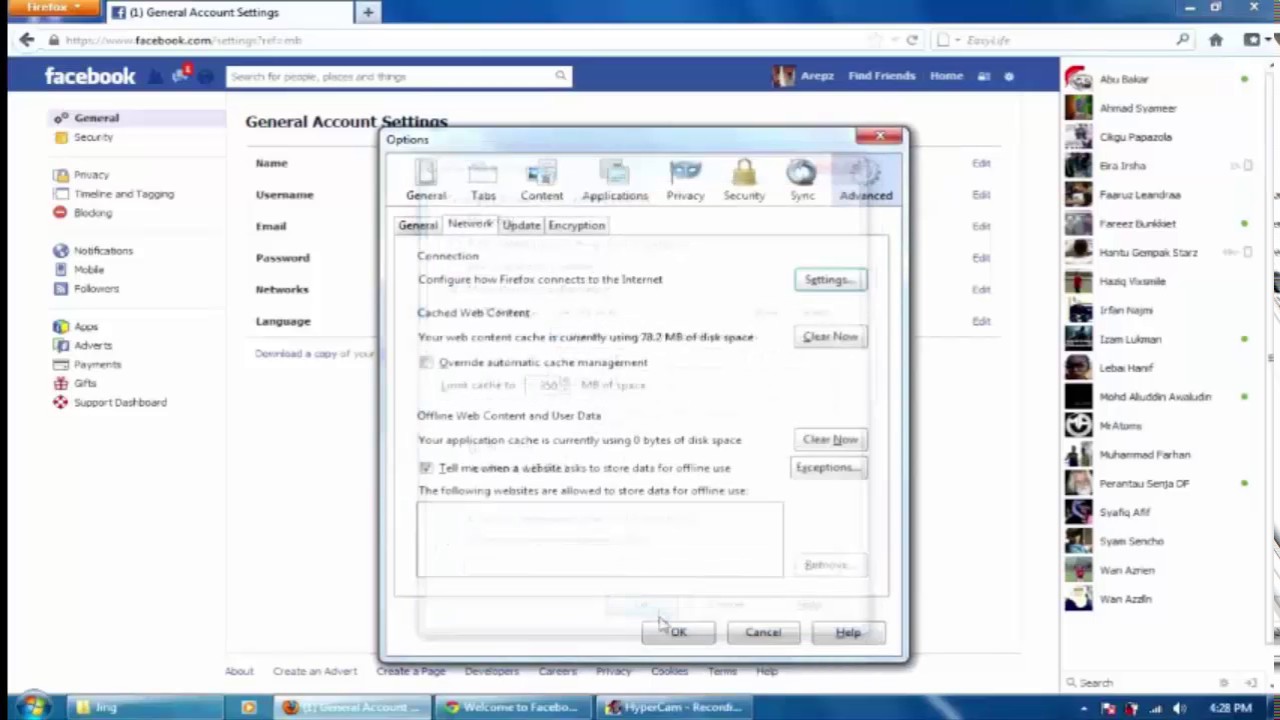This screenshot has height=720, width=1280.
Task: Select Timeline and Tagging in settings sidebar
Action: [124, 194]
